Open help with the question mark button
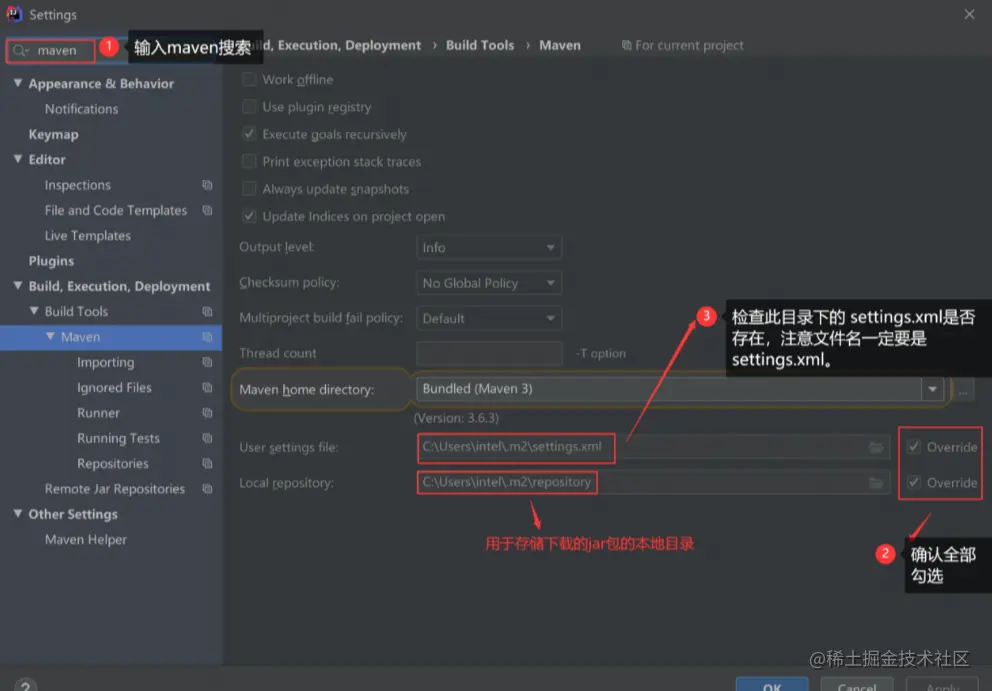Screen dimensions: 992x691 [x=25, y=685]
